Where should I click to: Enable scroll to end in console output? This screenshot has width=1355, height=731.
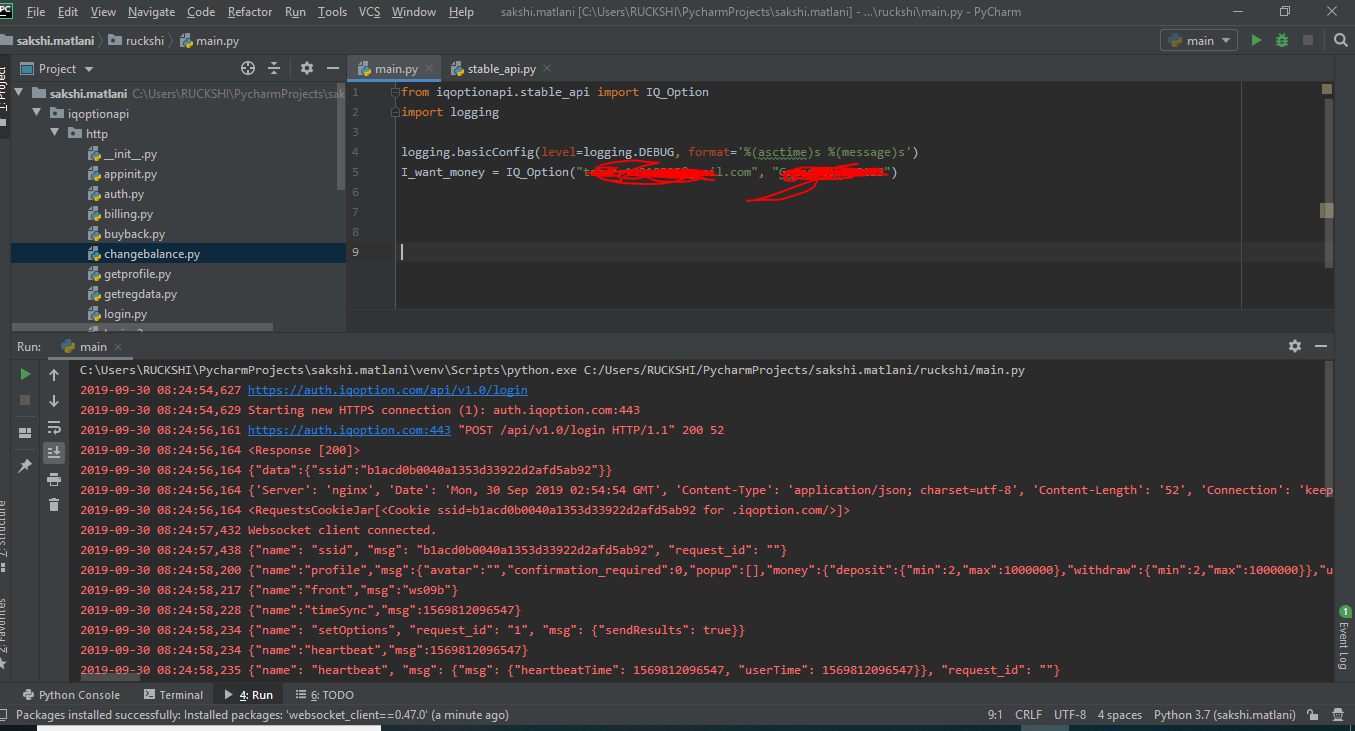(54, 452)
